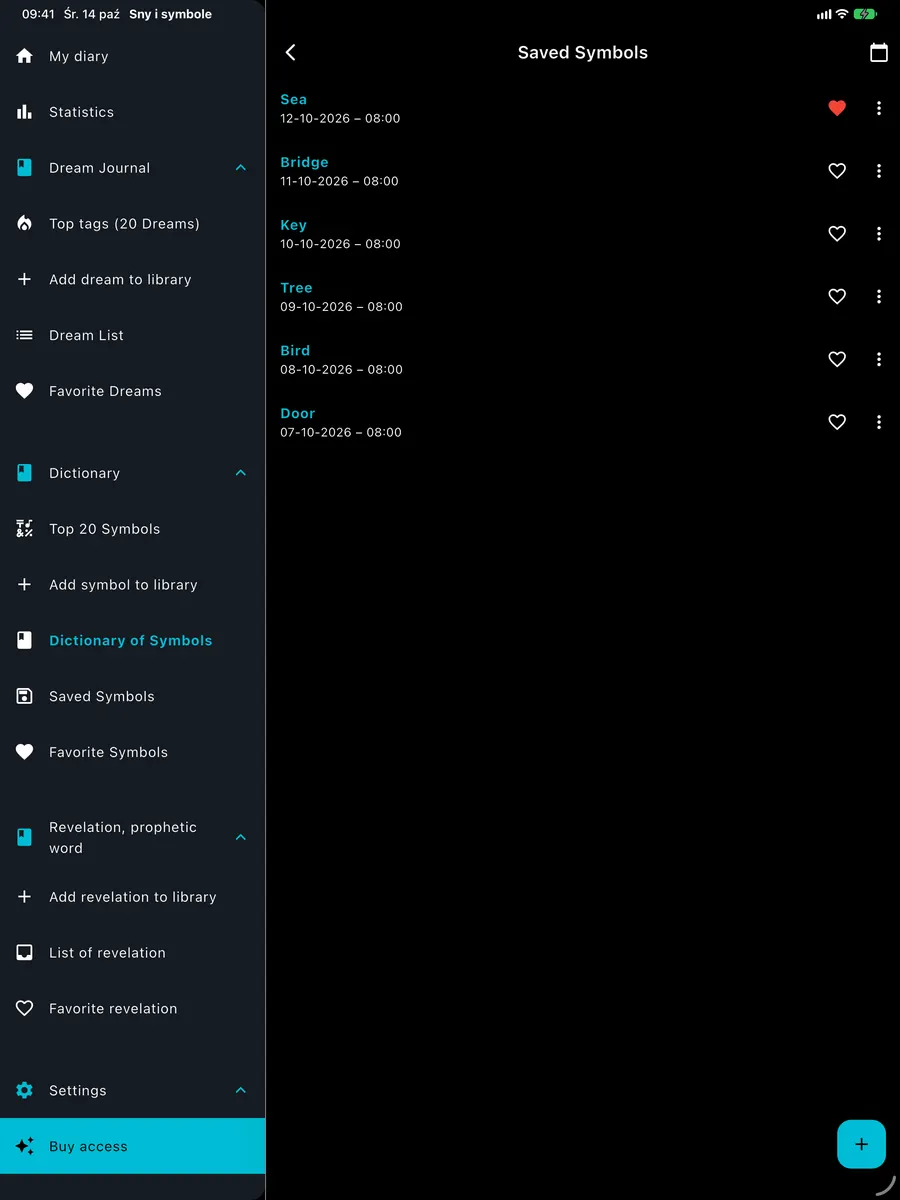Open List of revelation
The image size is (900, 1200).
(x=132, y=953)
